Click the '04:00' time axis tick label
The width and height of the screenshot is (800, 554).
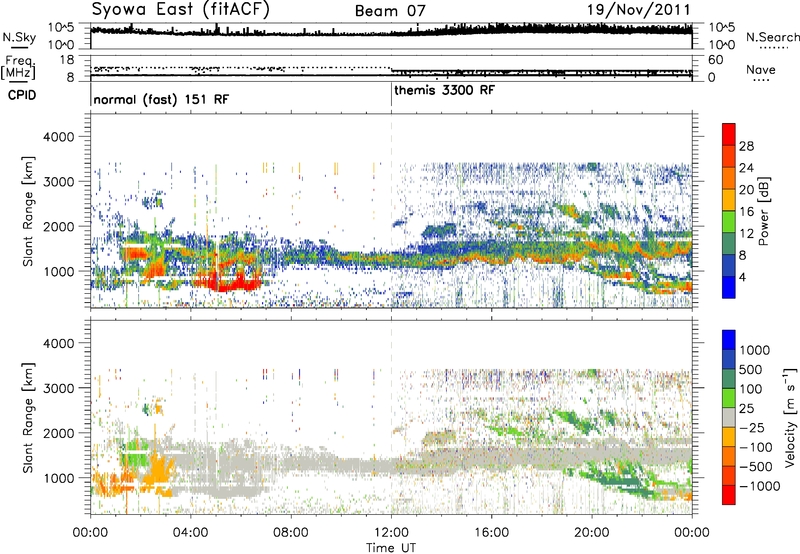(190, 533)
